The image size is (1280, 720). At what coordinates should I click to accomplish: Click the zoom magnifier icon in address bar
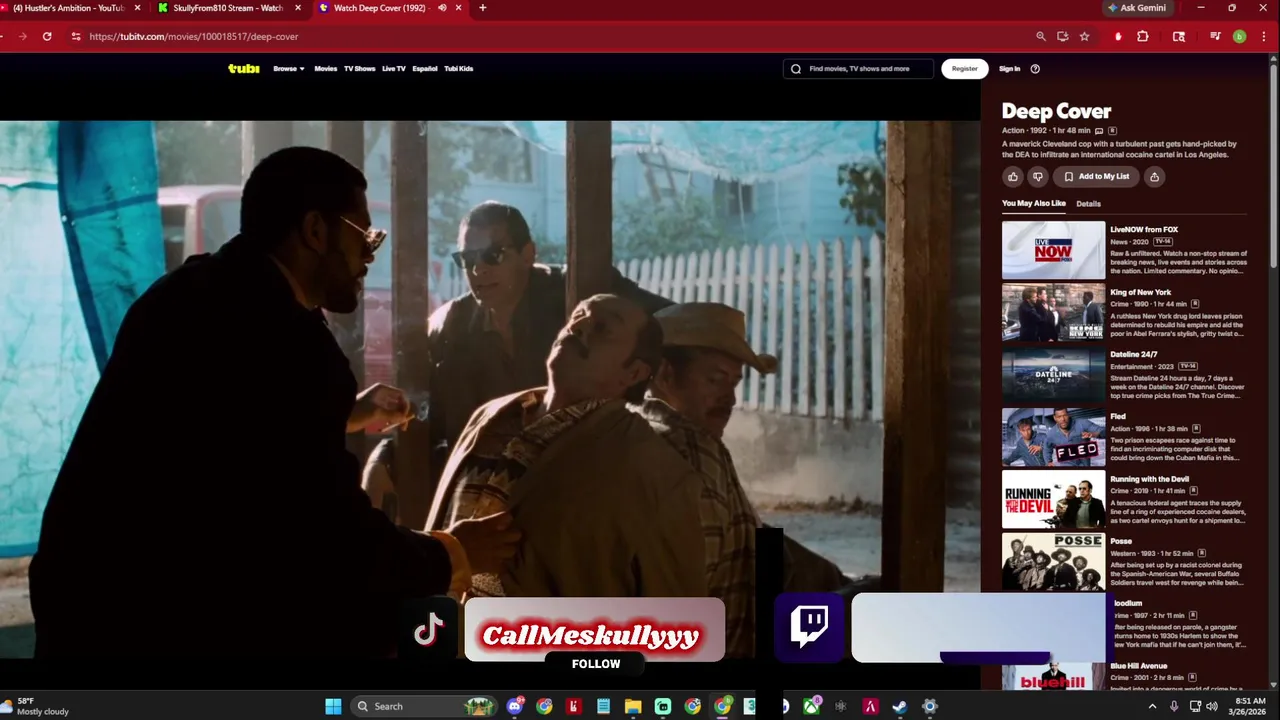(1041, 36)
